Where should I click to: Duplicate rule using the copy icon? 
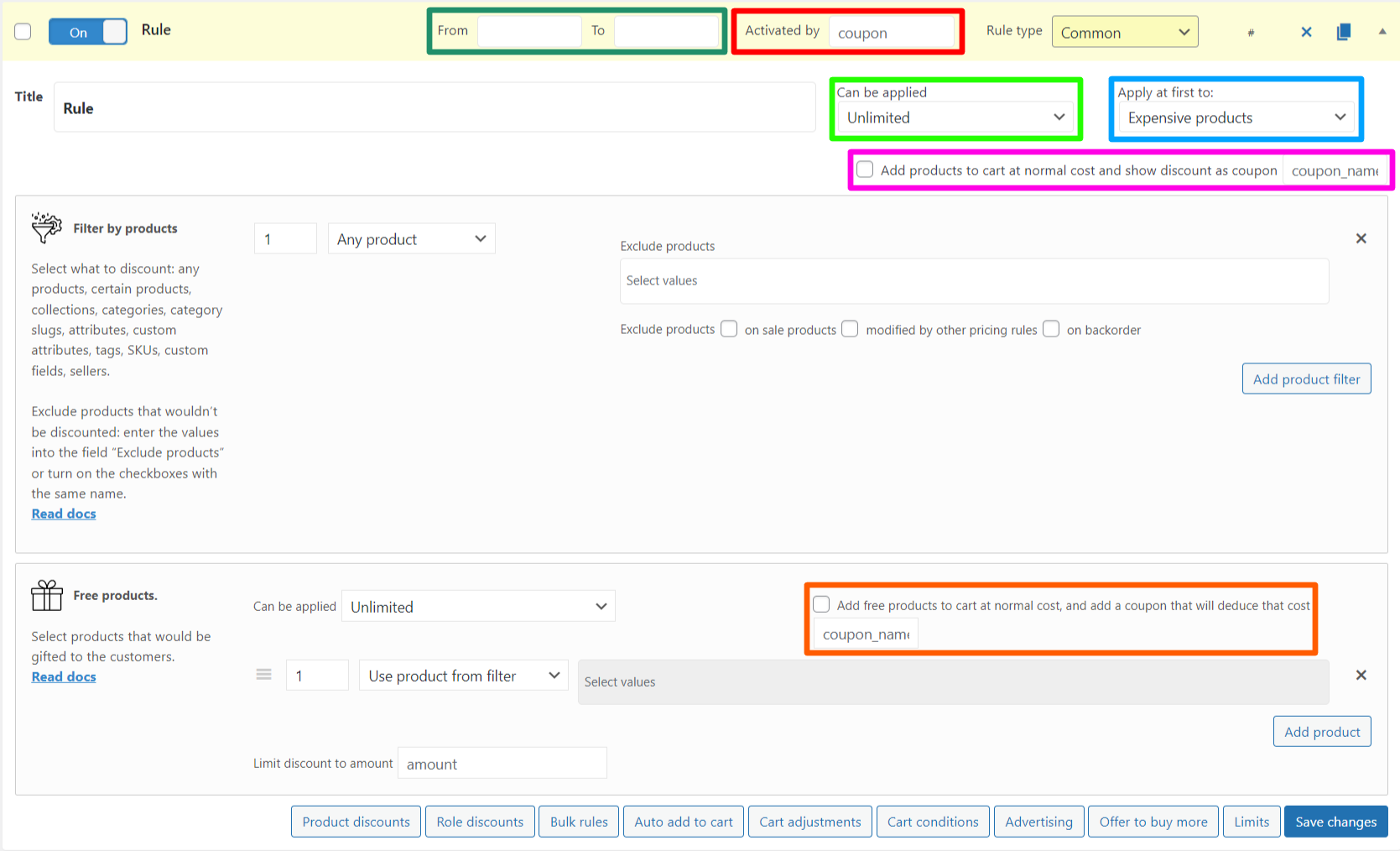(1343, 32)
